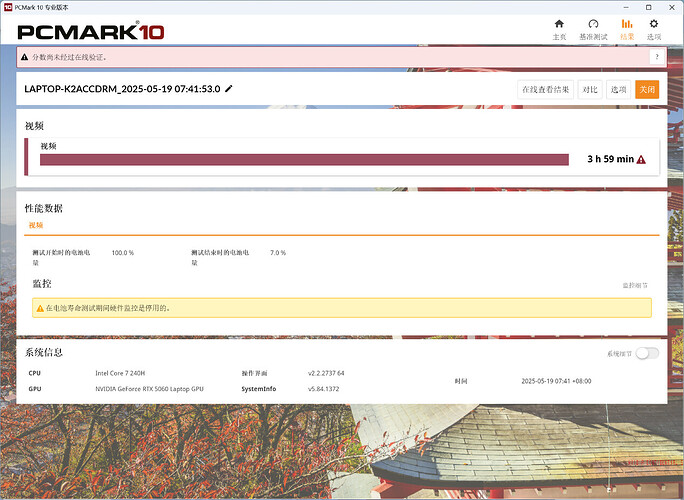Click the orange Close (关闭) button
Viewport: 684px width, 500px height.
pos(647,89)
